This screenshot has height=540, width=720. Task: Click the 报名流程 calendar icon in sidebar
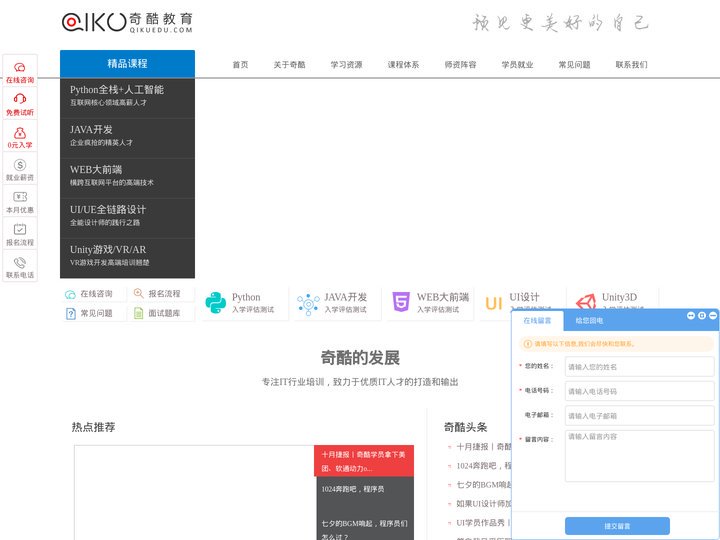tap(20, 229)
